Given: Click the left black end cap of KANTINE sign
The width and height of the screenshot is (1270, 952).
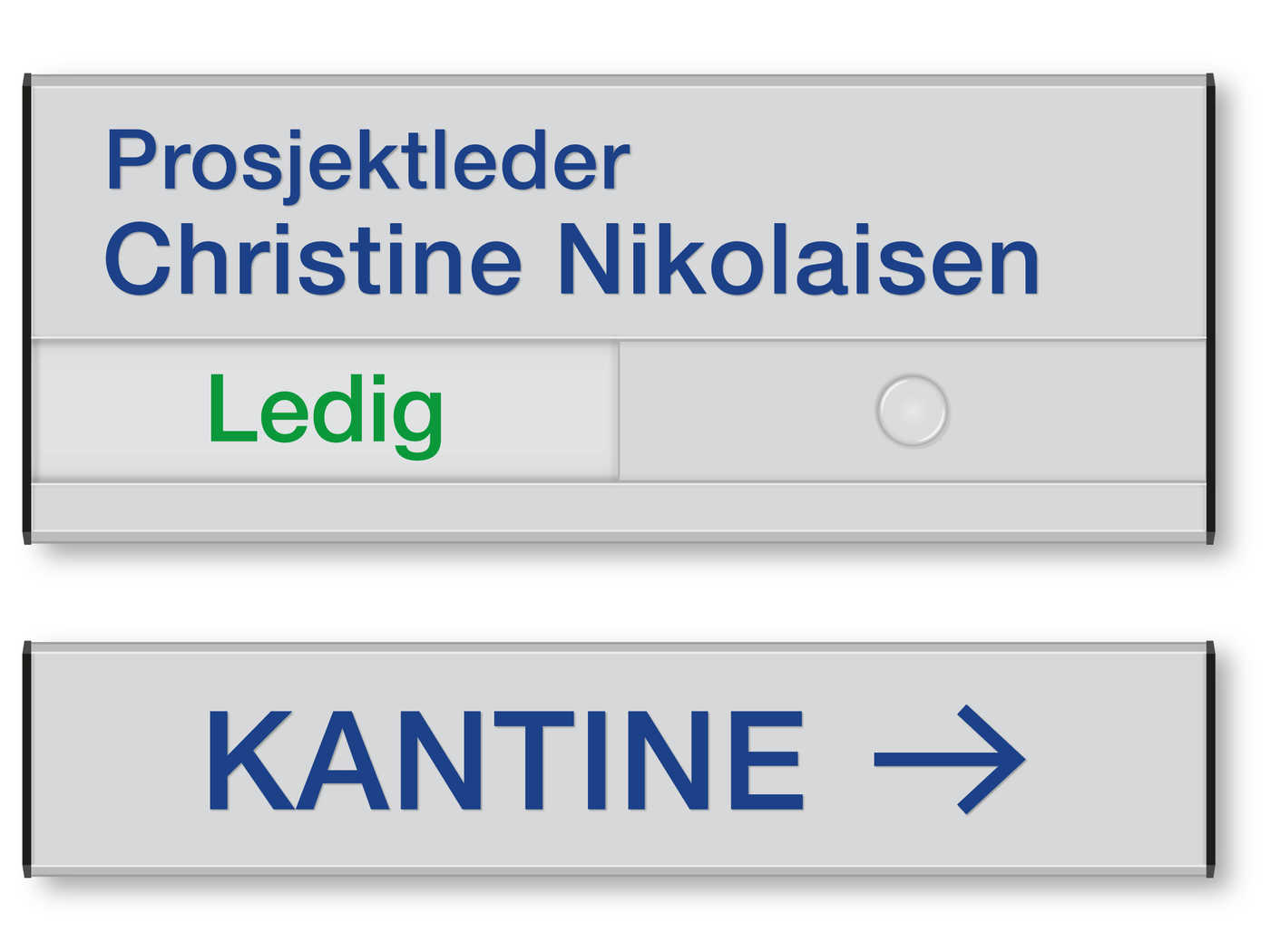Looking at the screenshot, I should (x=27, y=759).
